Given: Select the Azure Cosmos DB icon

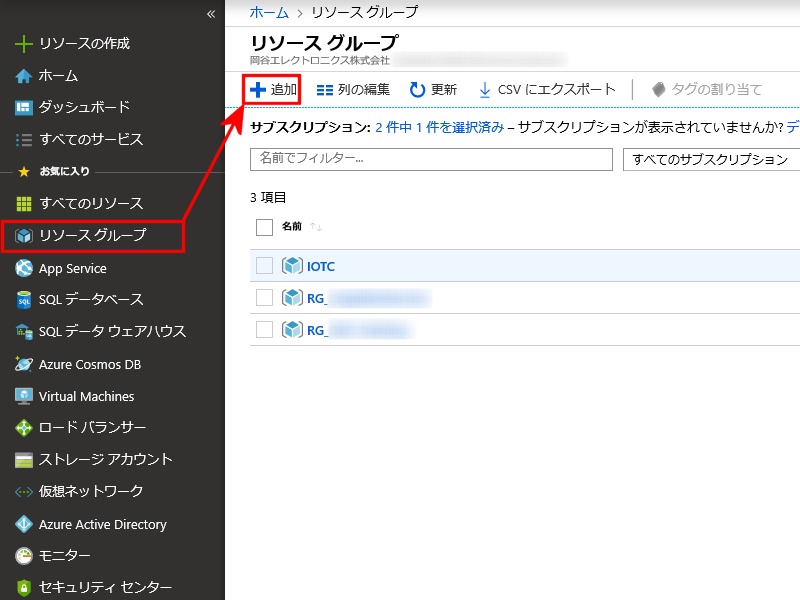Looking at the screenshot, I should pyautogui.click(x=24, y=364).
